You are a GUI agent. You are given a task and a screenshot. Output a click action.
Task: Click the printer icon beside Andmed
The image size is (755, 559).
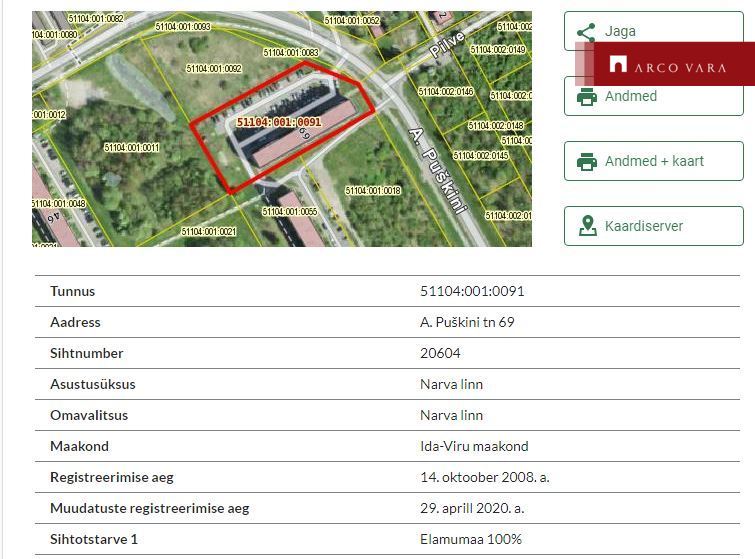586,96
